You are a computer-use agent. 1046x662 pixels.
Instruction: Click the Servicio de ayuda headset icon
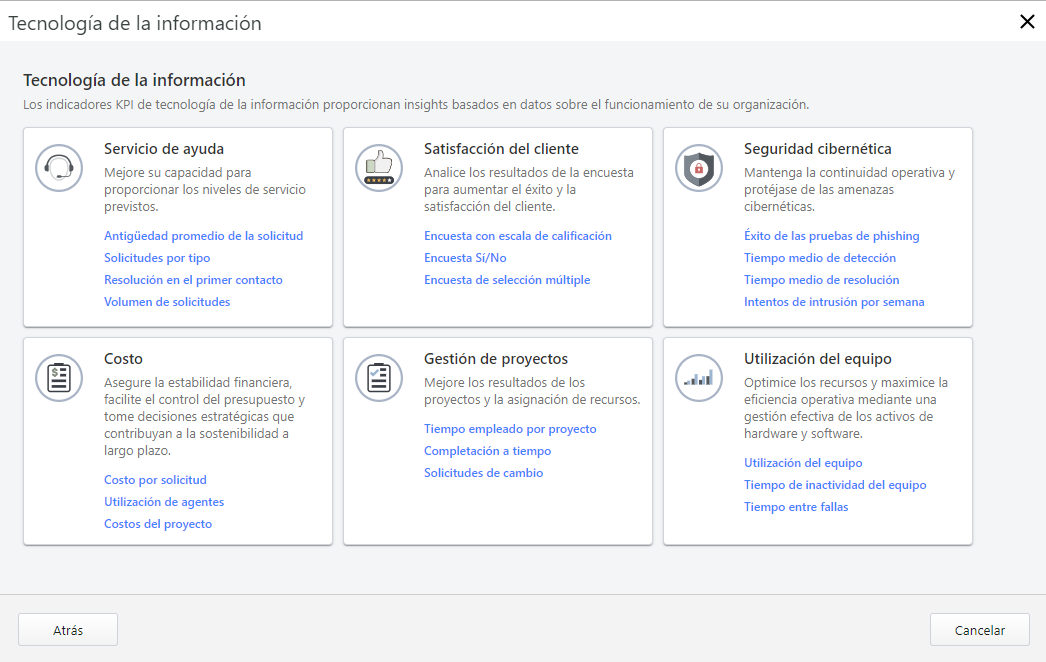tap(59, 168)
